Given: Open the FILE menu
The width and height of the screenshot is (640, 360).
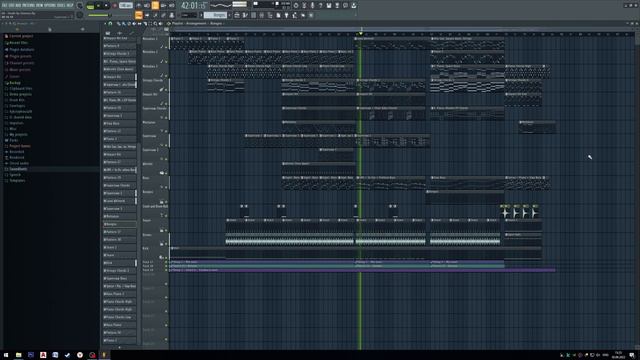Looking at the screenshot, I should 5,5.
